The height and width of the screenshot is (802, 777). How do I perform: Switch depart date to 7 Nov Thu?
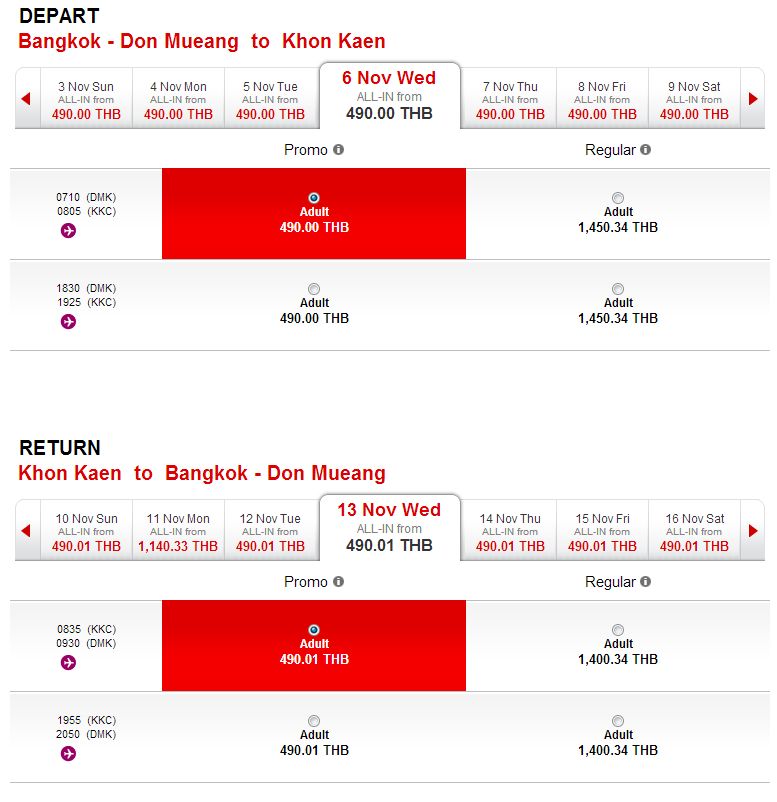point(510,100)
